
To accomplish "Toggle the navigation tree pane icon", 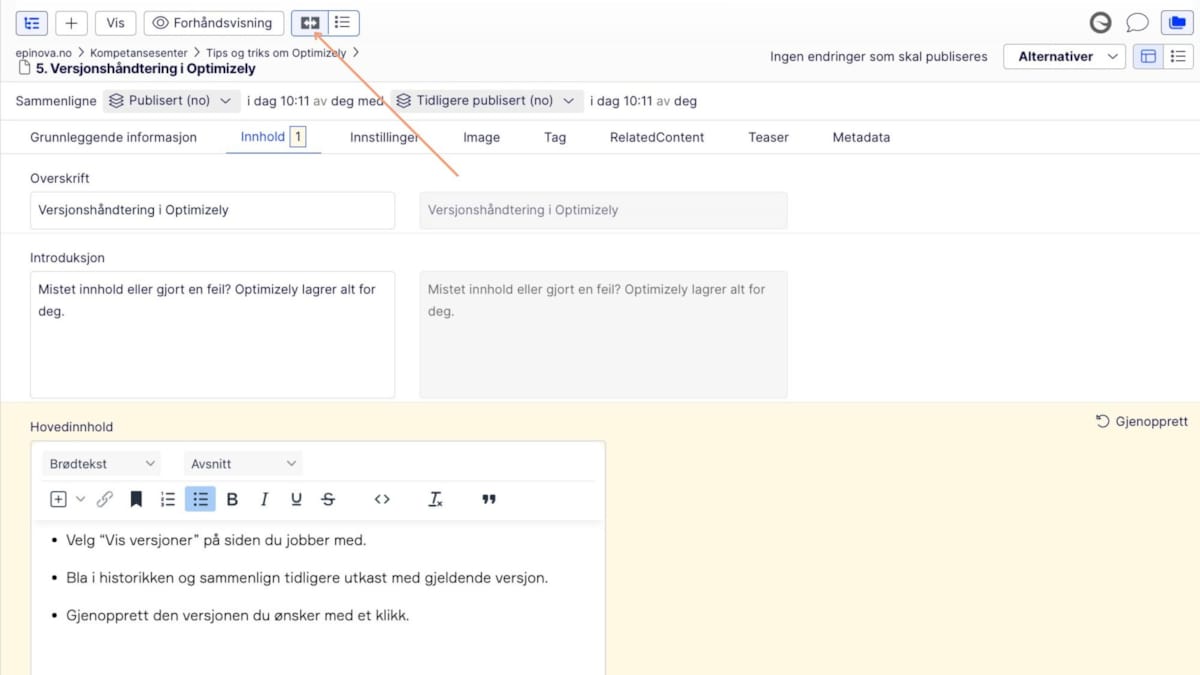I will coord(33,23).
